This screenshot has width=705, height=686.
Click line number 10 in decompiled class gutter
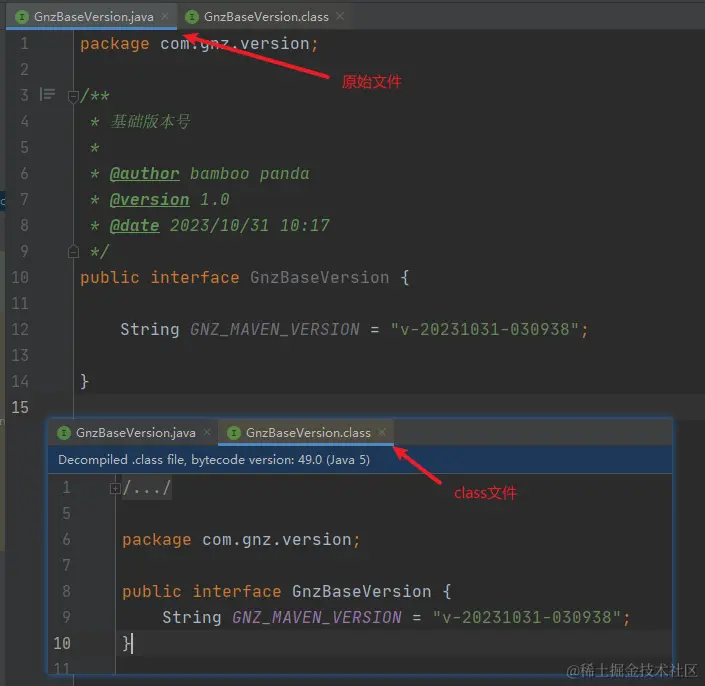(x=62, y=643)
